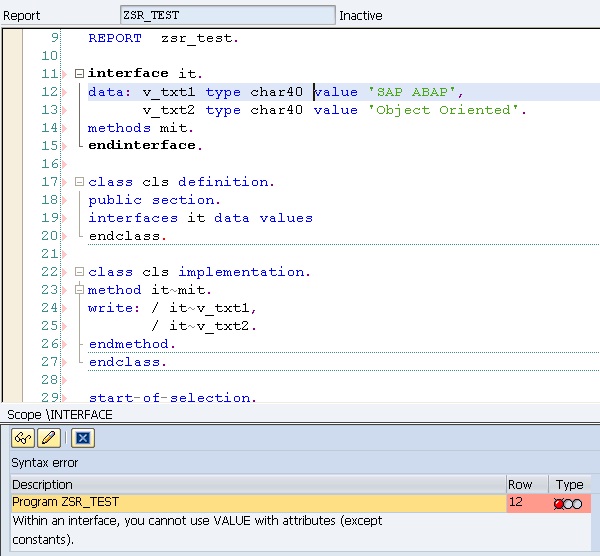Image resolution: width=600 pixels, height=556 pixels.
Task: Click the error message about VALUE attributes
Action: point(197,530)
